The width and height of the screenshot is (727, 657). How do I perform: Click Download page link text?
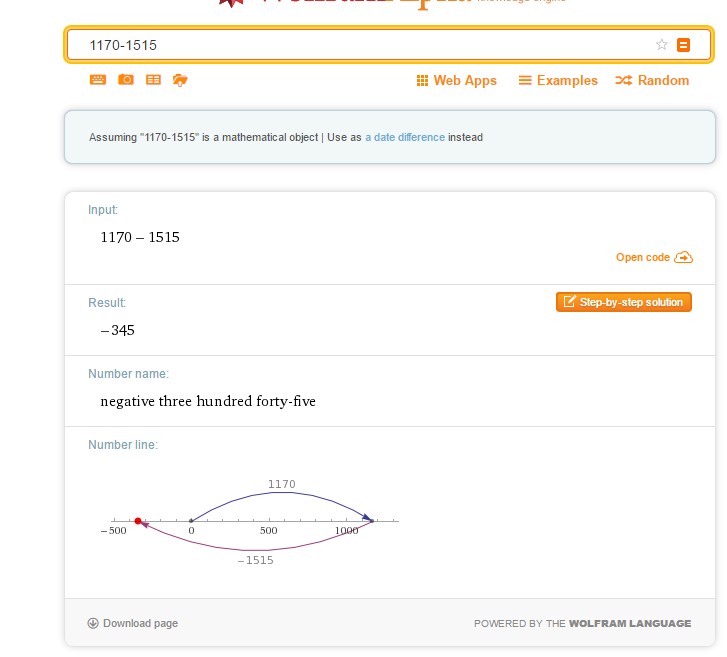pos(140,623)
